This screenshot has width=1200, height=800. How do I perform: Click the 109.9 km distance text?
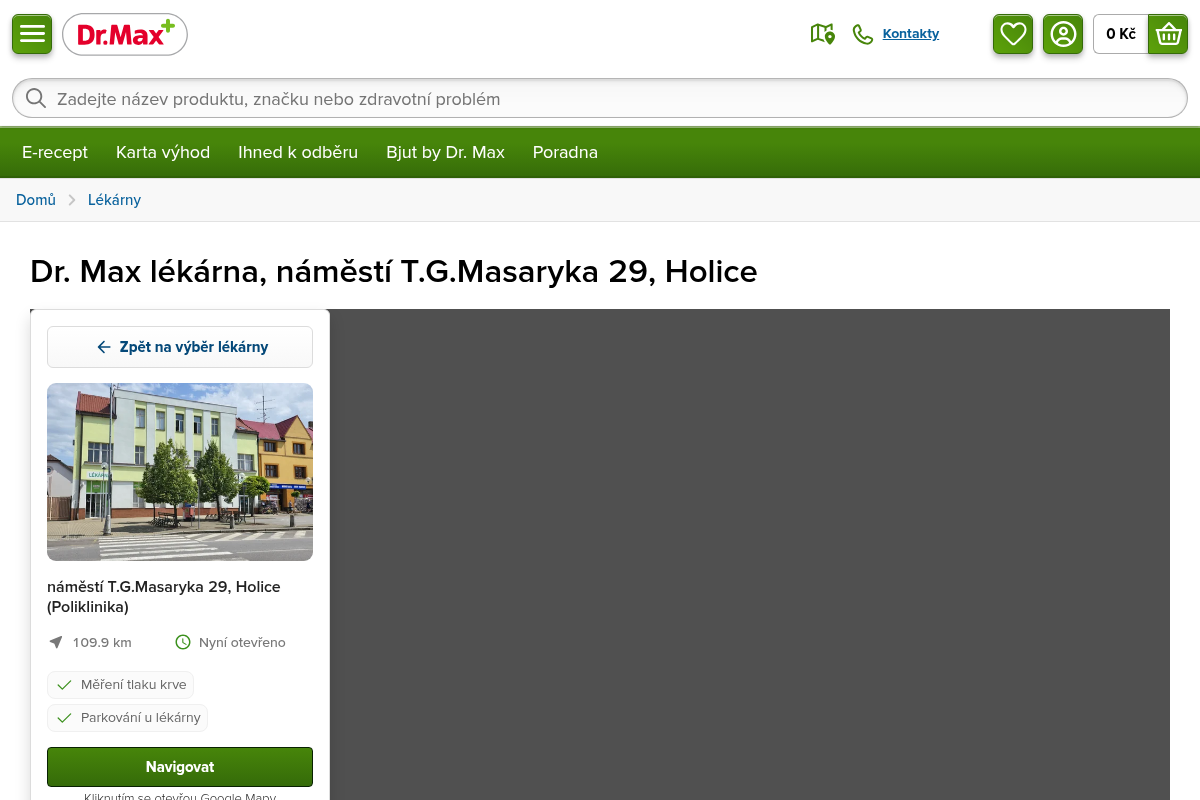[102, 642]
